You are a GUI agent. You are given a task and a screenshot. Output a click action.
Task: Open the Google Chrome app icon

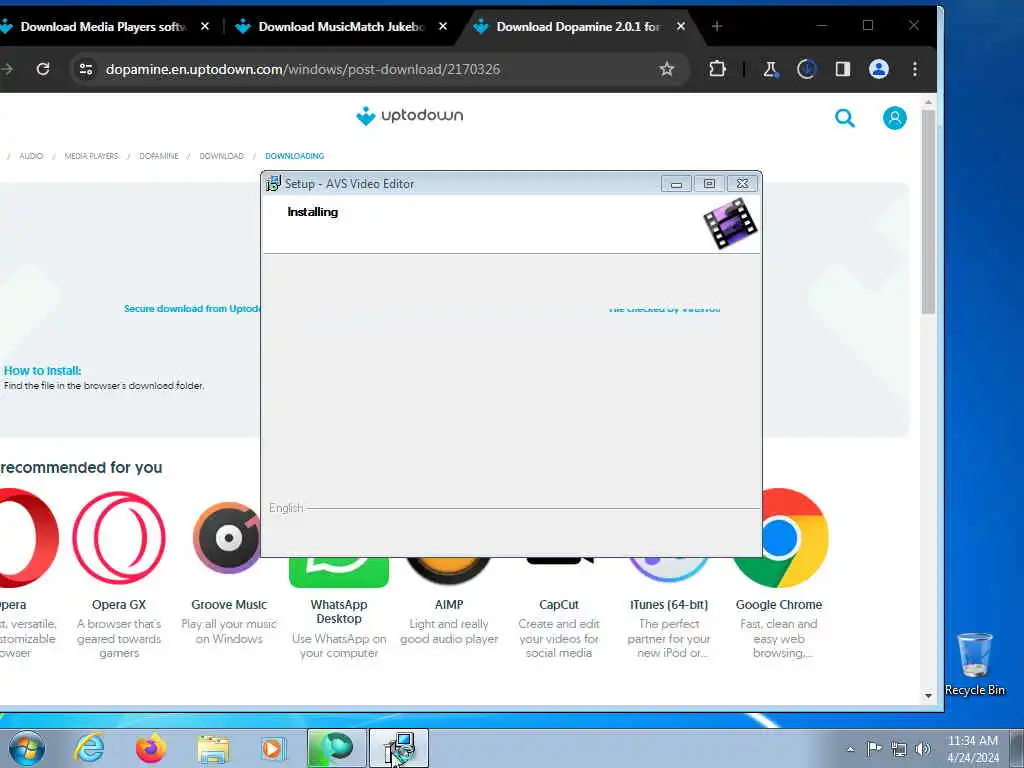click(x=781, y=537)
